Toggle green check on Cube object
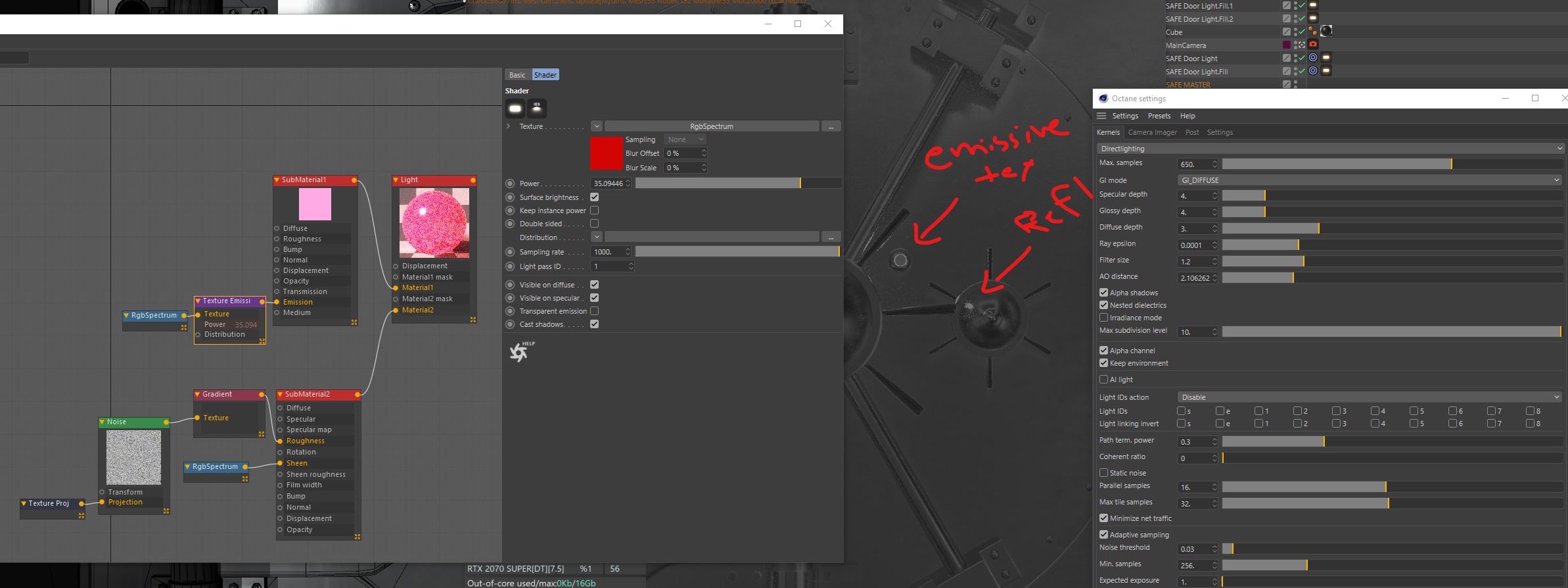1568x588 pixels. [x=1302, y=32]
